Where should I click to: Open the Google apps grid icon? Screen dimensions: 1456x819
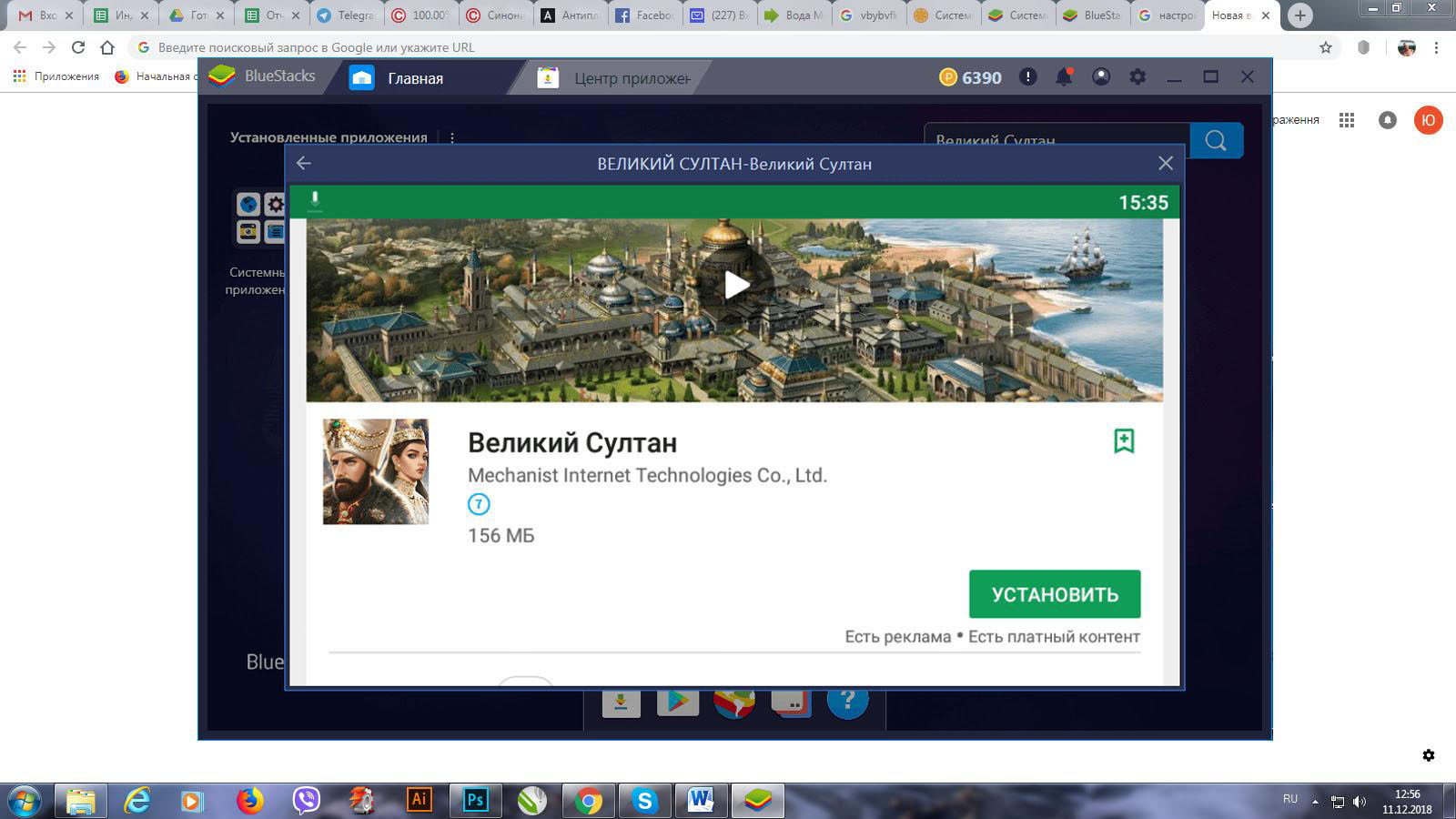click(1347, 120)
